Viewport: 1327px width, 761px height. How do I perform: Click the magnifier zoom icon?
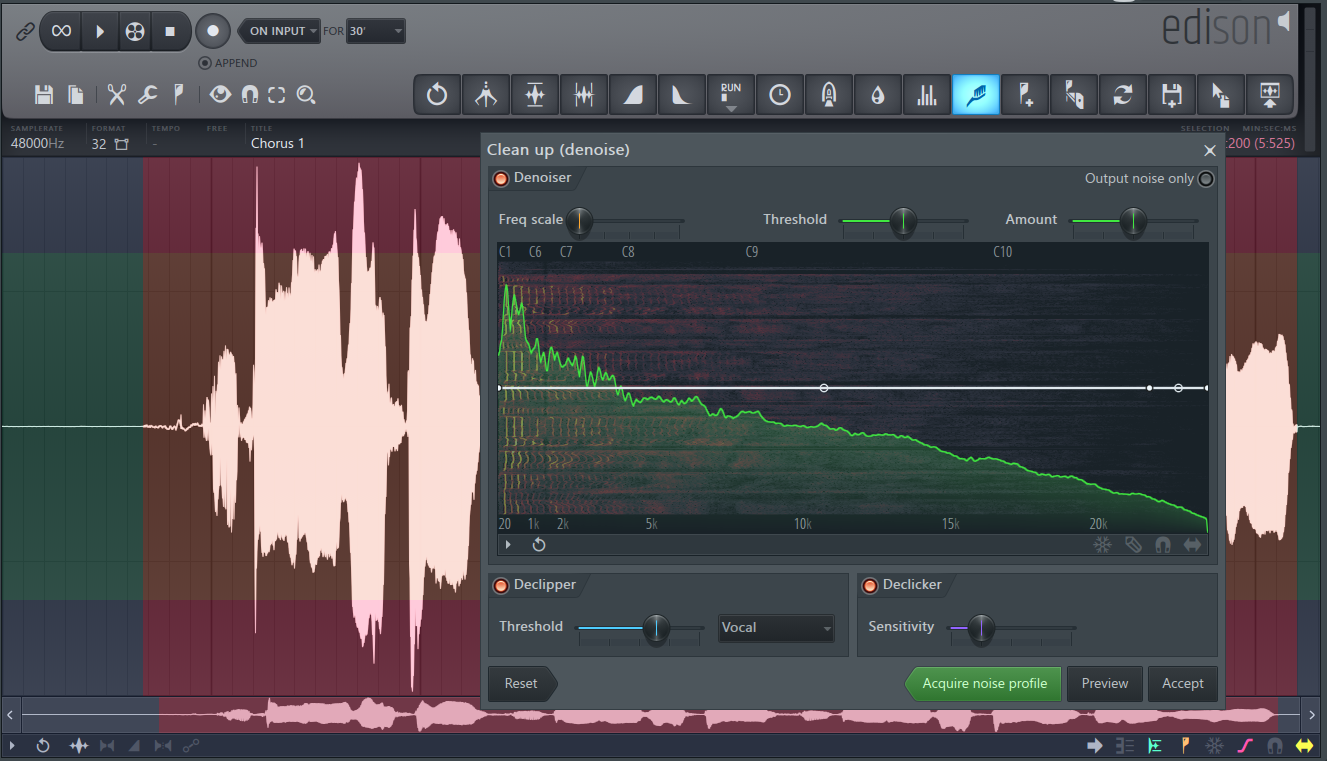click(306, 95)
